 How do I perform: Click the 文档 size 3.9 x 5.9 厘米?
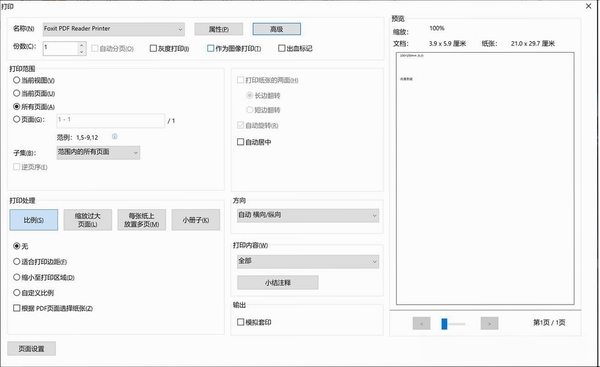447,44
